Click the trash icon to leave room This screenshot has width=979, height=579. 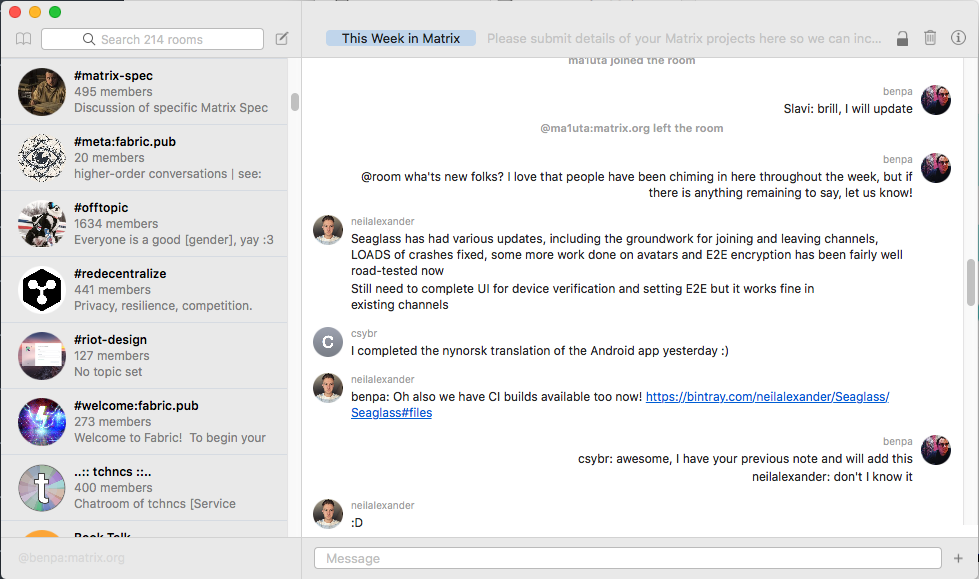[930, 38]
